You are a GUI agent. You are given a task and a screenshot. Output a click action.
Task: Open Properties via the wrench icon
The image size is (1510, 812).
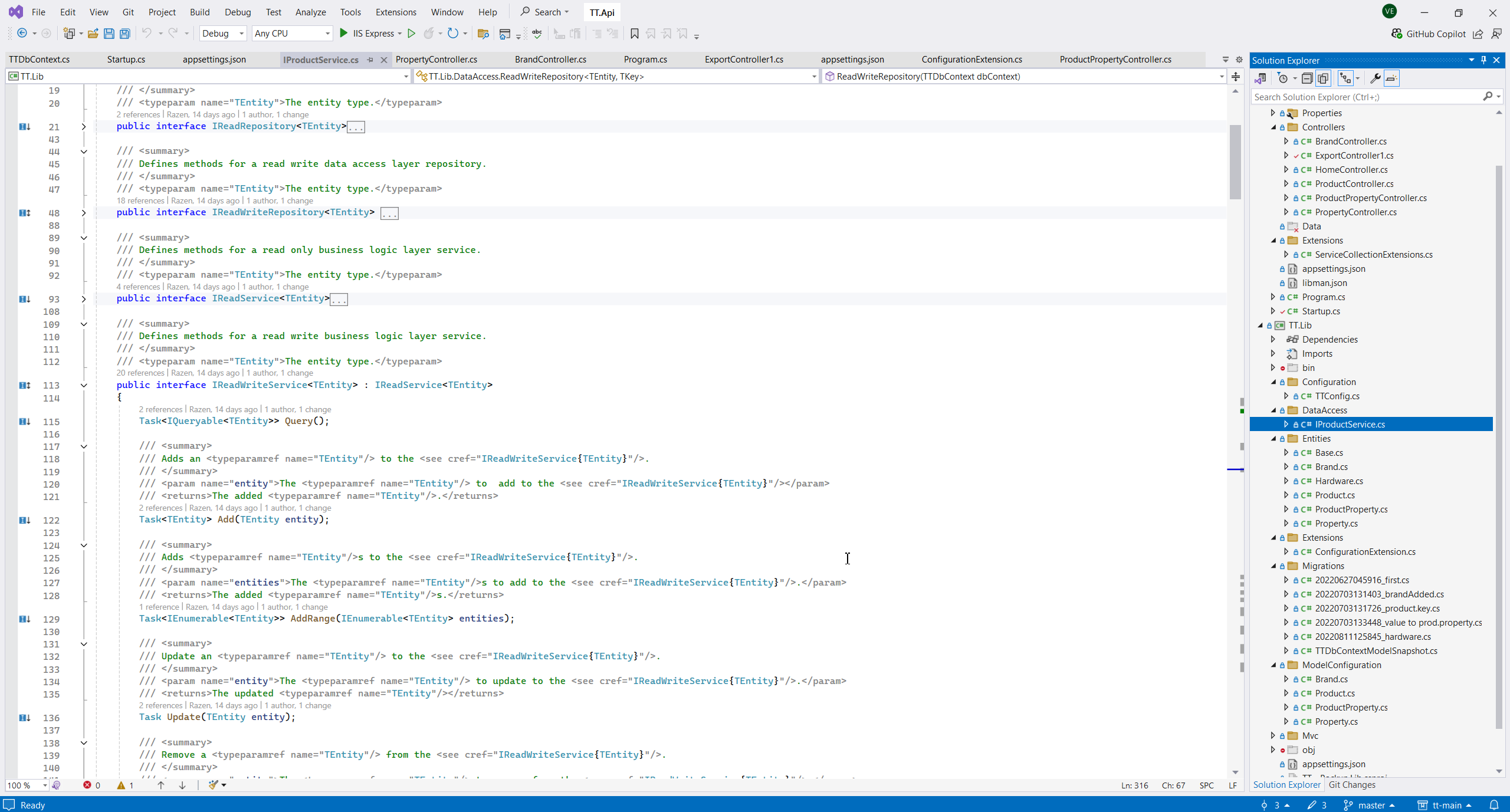pos(1375,78)
